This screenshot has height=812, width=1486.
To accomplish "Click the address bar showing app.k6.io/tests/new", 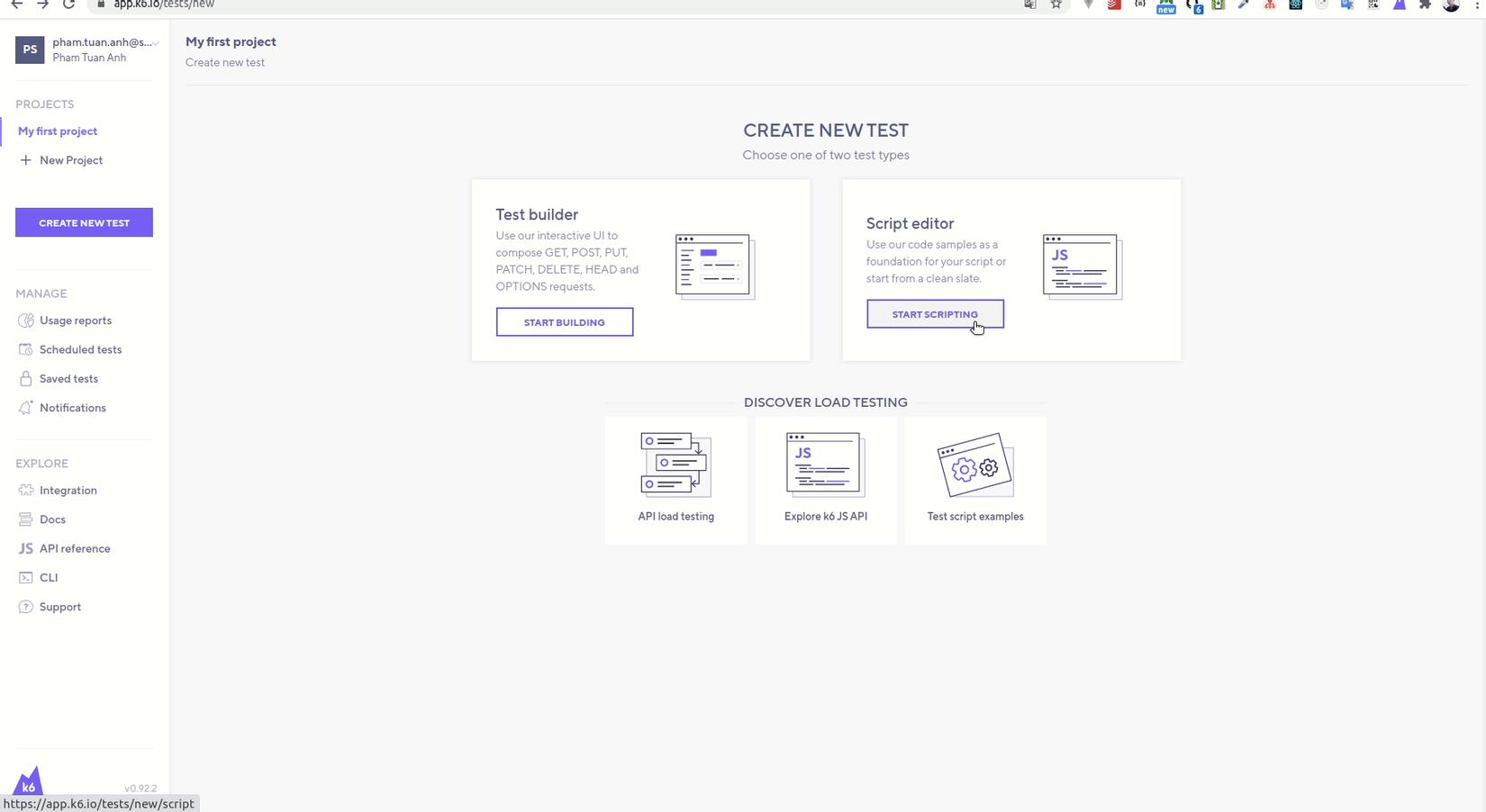I will 576,5.
